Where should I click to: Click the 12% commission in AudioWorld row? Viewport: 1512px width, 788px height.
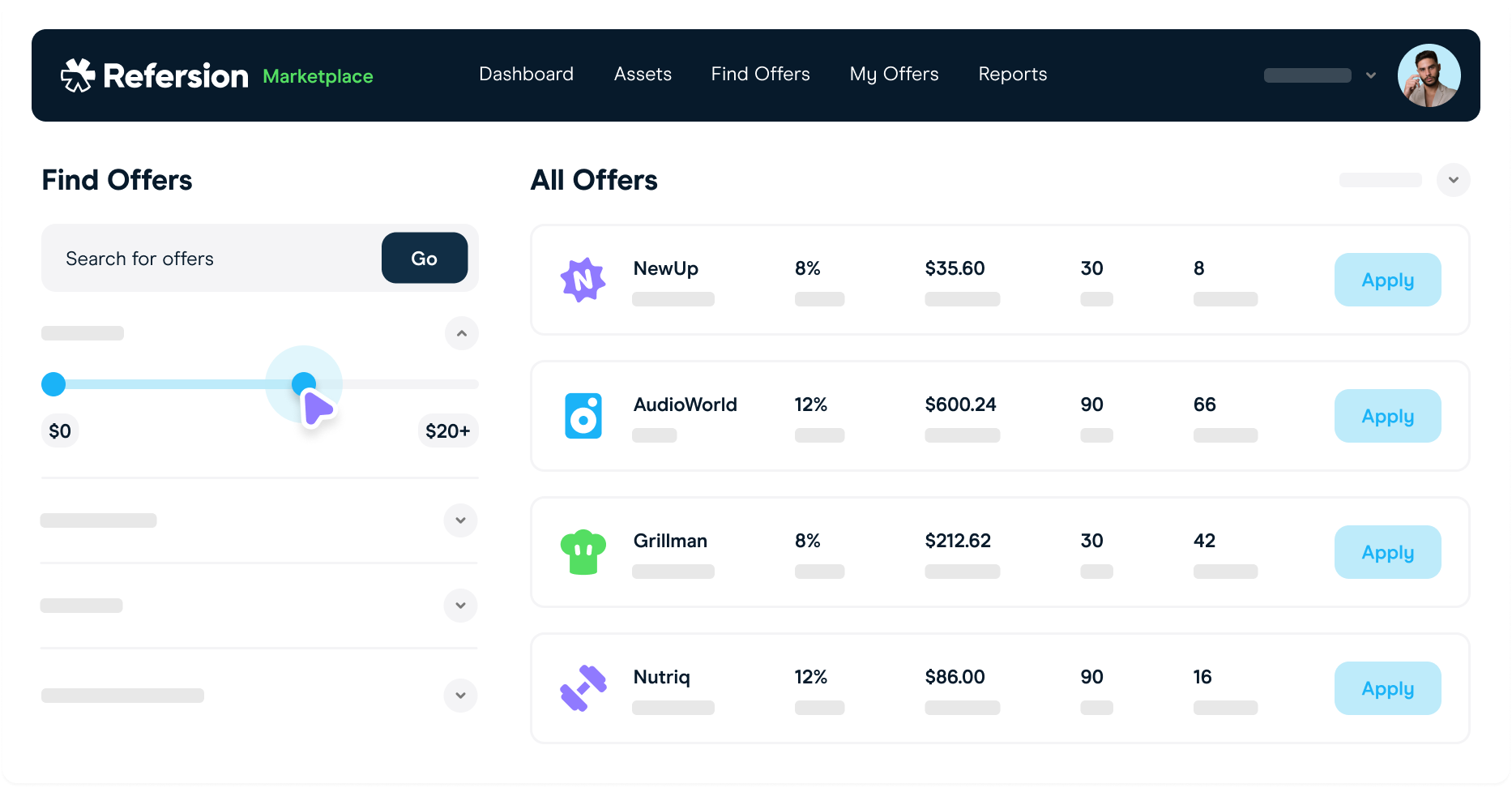[x=811, y=405]
